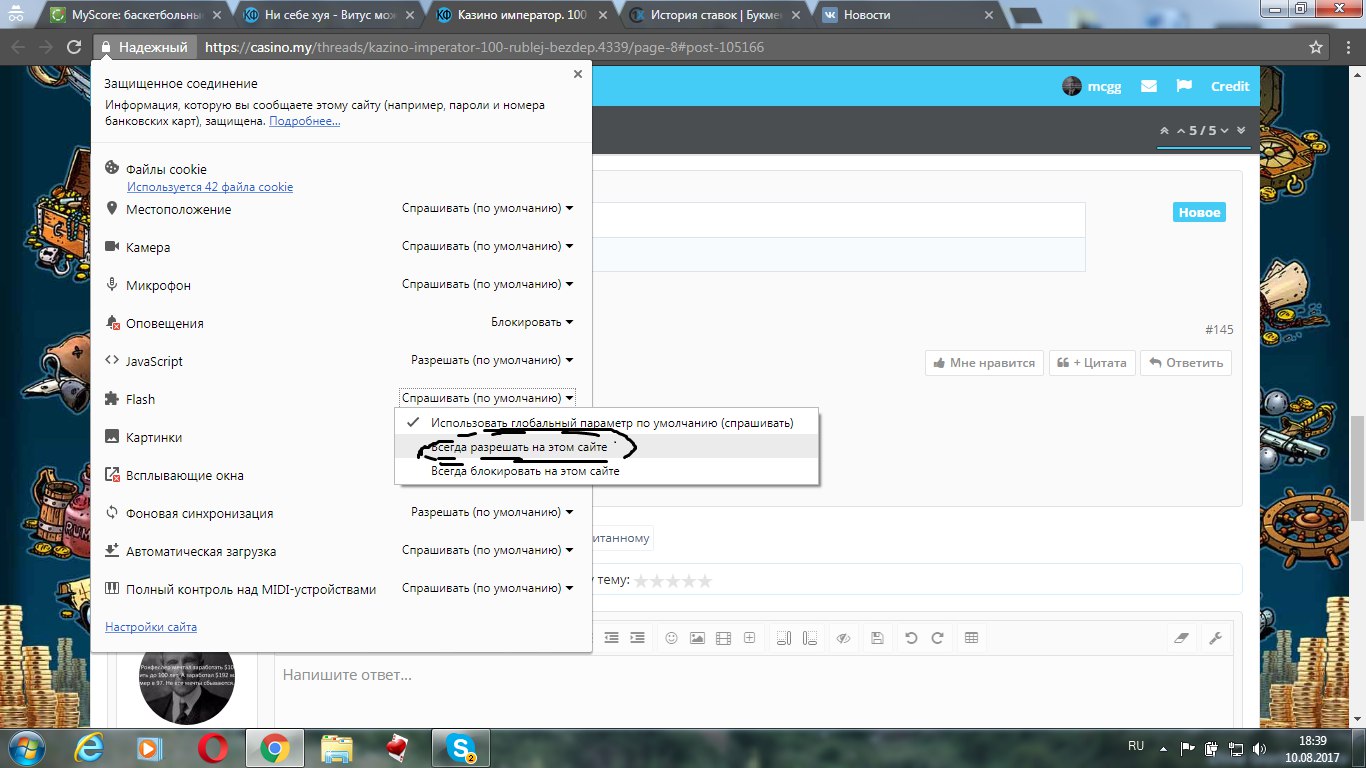Expand the JavaScript permission dropdown
This screenshot has height=768, width=1366.
pyautogui.click(x=492, y=360)
